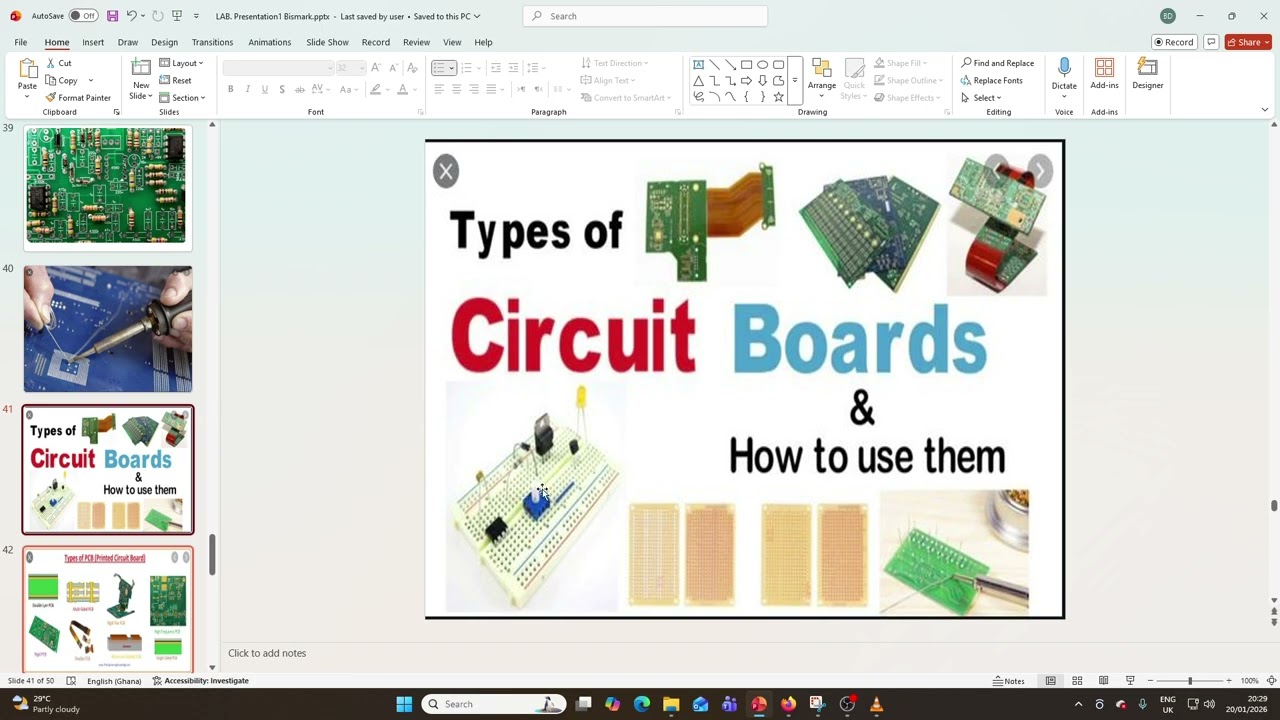Cut the selection with scissors icon

click(58, 63)
